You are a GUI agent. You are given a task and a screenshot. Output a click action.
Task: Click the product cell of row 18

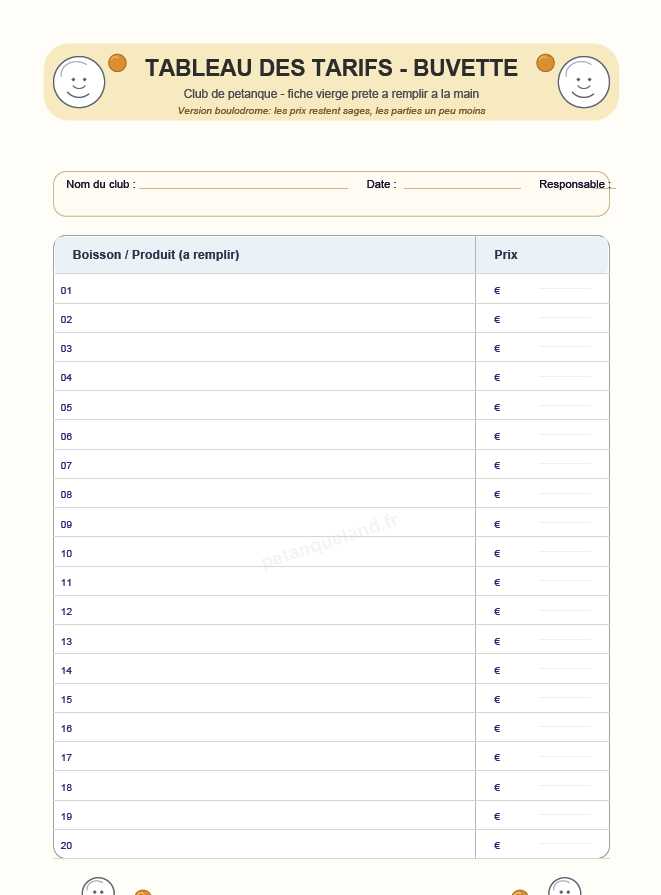265,786
